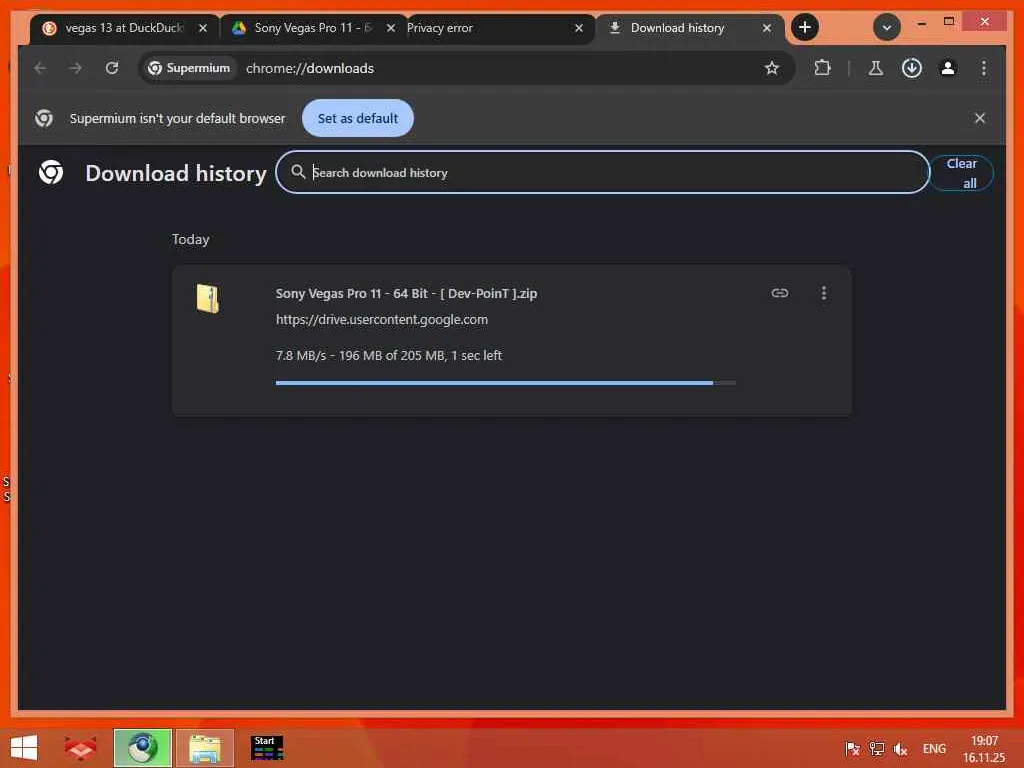The height and width of the screenshot is (768, 1024).
Task: Open the Action Center flag icon
Action: 852,749
